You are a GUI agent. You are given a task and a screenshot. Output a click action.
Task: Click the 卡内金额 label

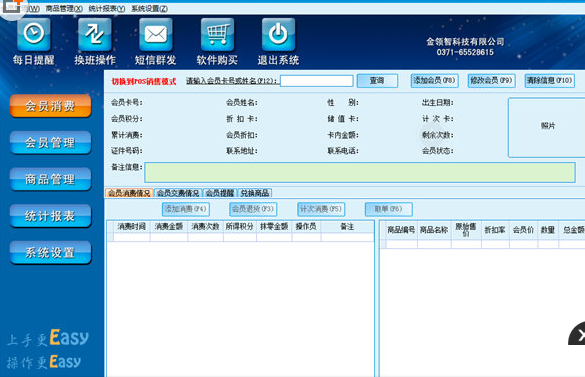(x=343, y=135)
